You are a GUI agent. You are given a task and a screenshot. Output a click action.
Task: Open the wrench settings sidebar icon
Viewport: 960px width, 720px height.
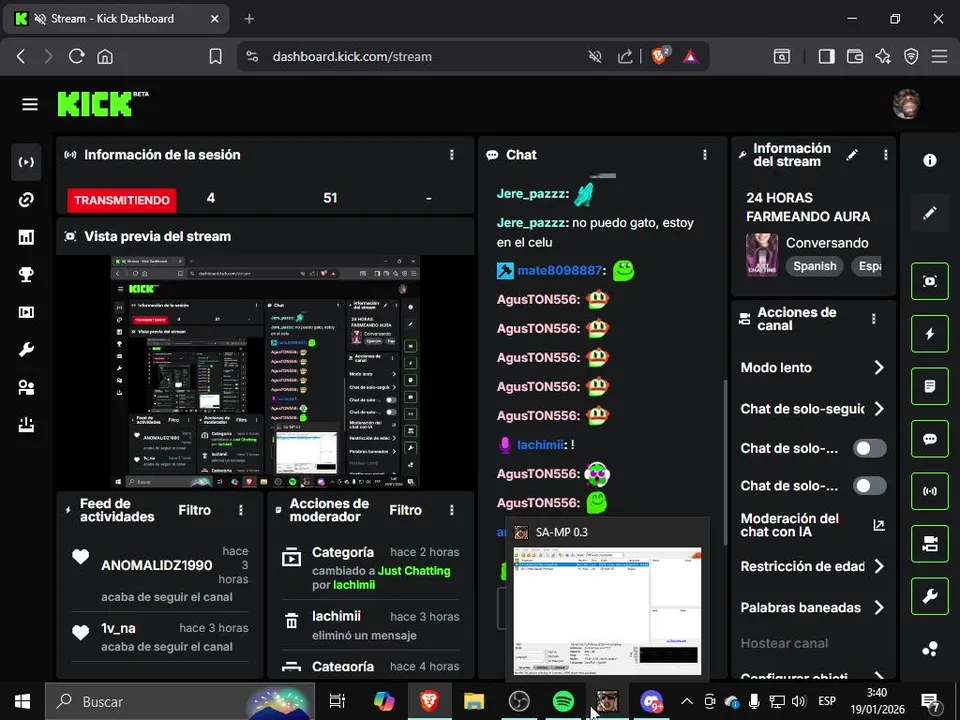coord(26,350)
